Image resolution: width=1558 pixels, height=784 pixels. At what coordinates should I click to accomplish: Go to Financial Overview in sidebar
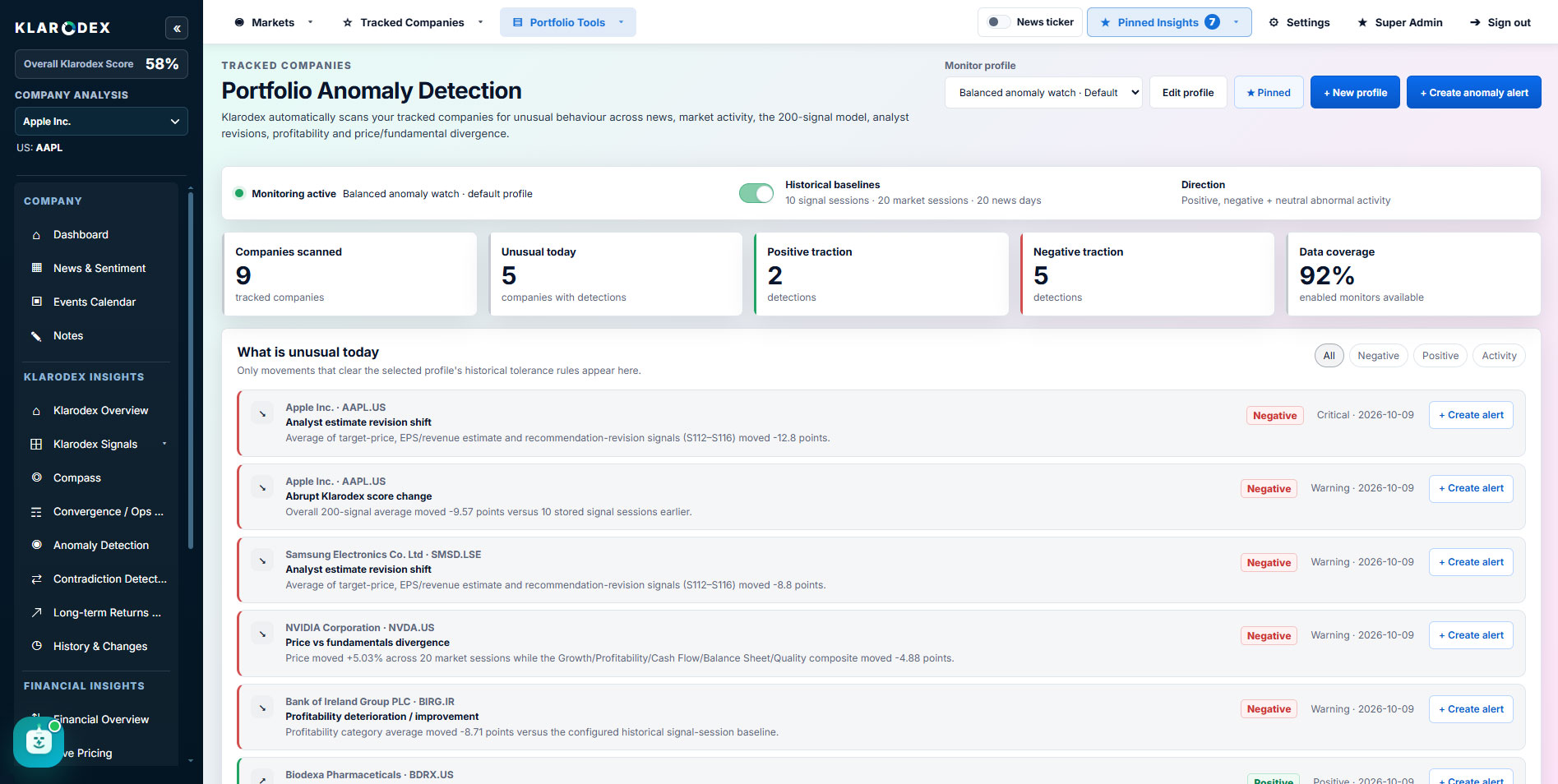[100, 720]
